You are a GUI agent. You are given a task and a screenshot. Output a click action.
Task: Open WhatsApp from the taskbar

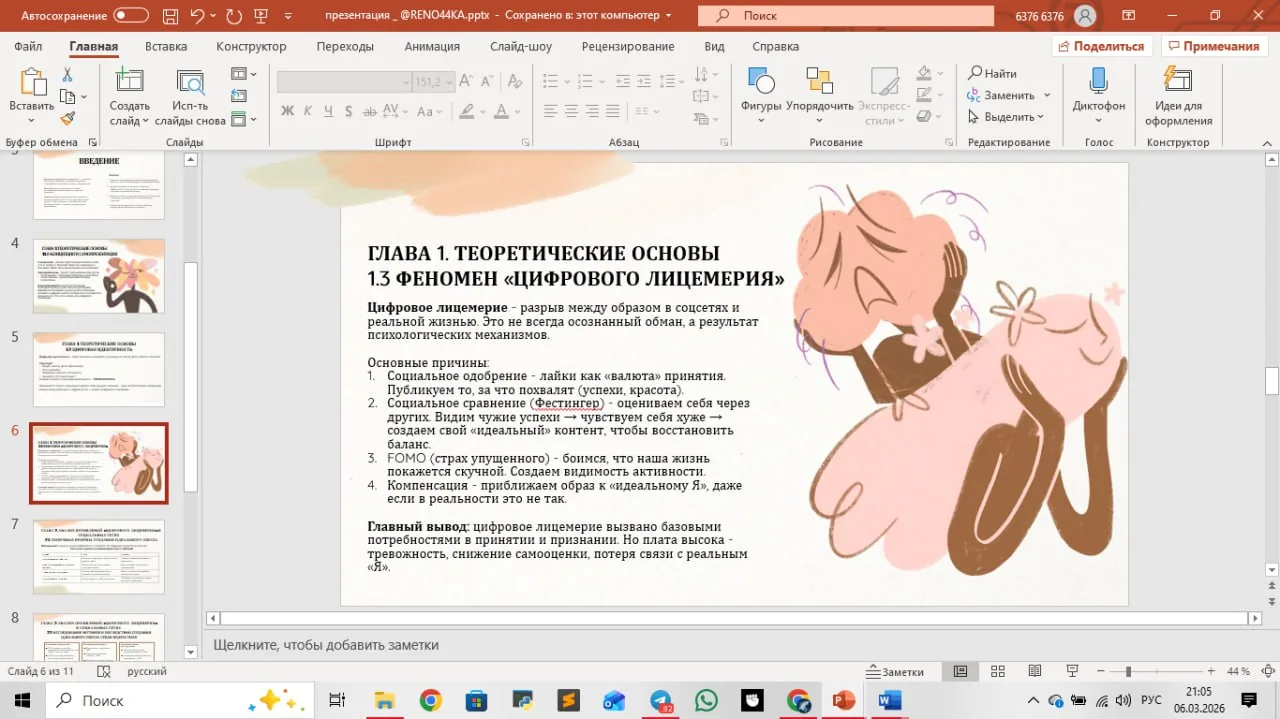tap(706, 700)
